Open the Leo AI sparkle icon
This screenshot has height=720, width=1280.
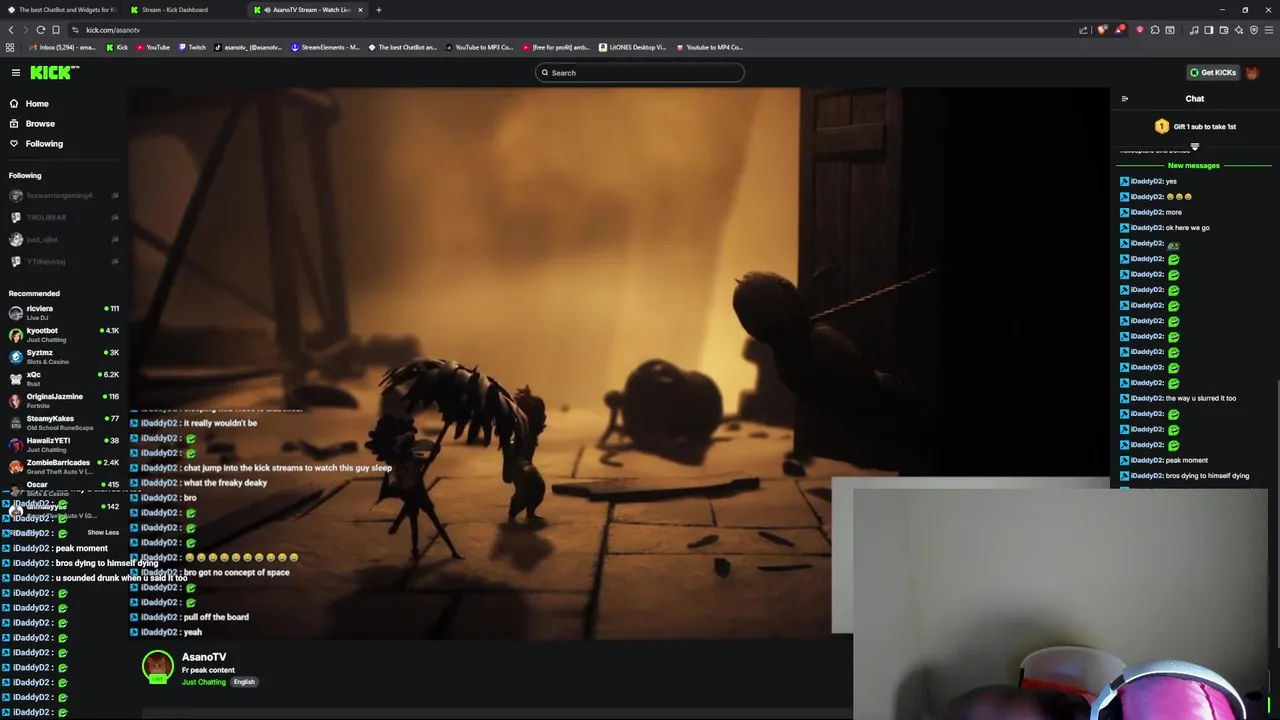click(1238, 30)
